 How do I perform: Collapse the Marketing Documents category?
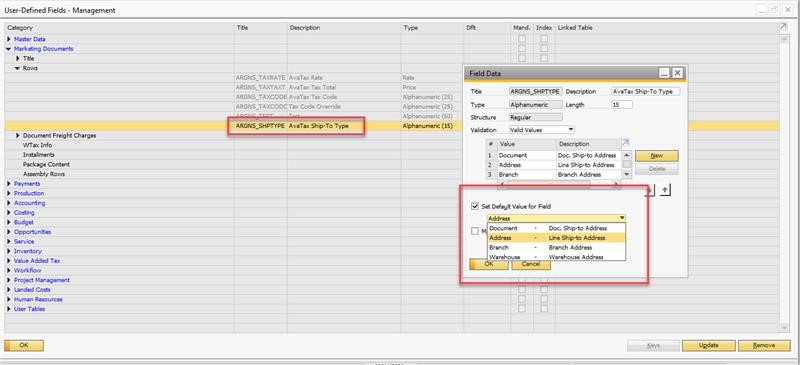point(9,49)
